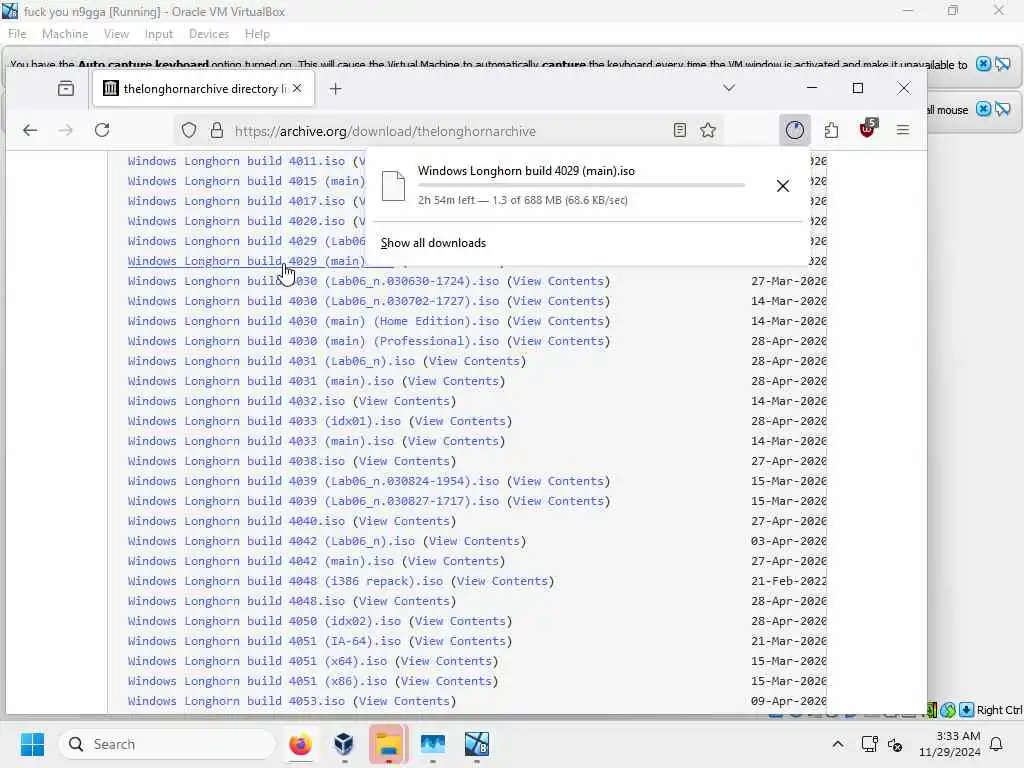Open the uBlock Origin extension icon
Viewport: 1024px width, 768px height.
click(867, 129)
